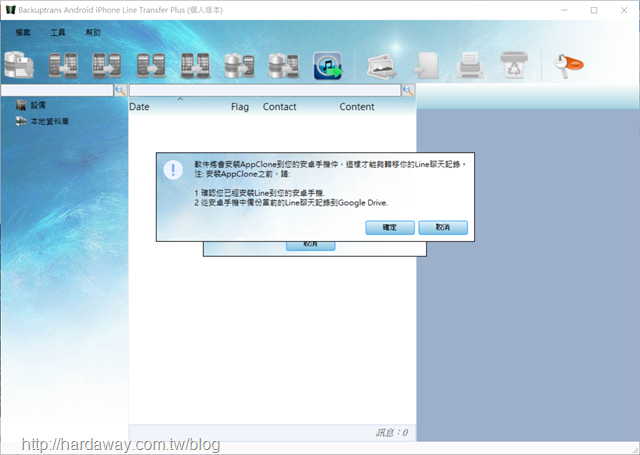Click phone transfer icon beside the backup database icon
Screen dimensions: 640x455
point(63,65)
